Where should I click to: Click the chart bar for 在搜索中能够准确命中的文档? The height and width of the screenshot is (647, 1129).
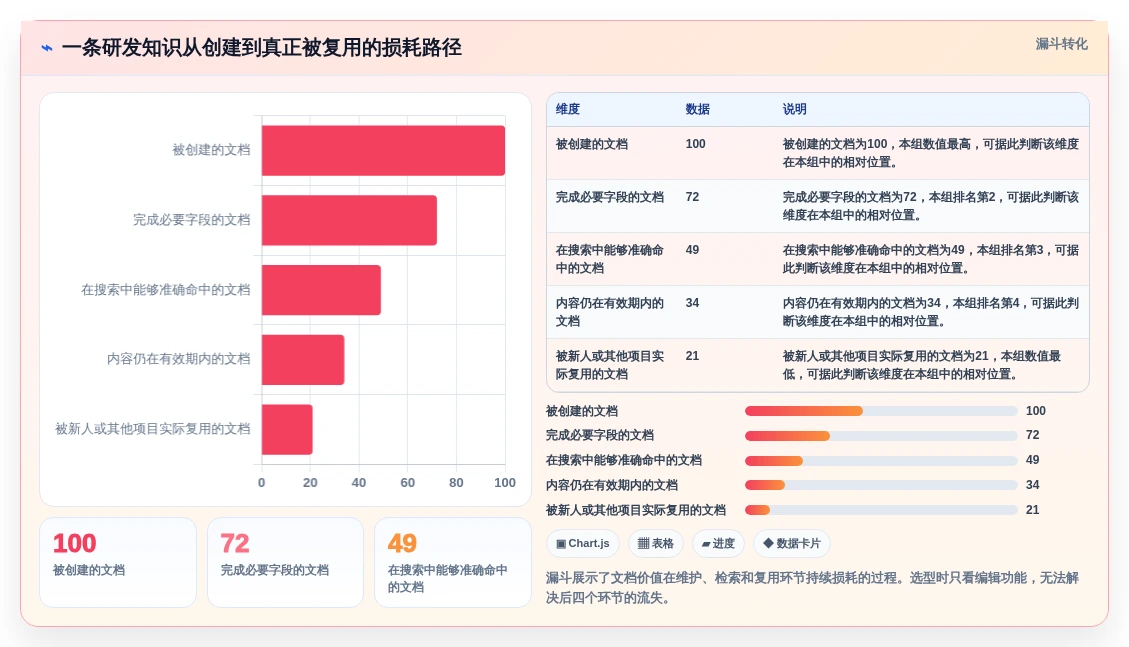coord(321,290)
